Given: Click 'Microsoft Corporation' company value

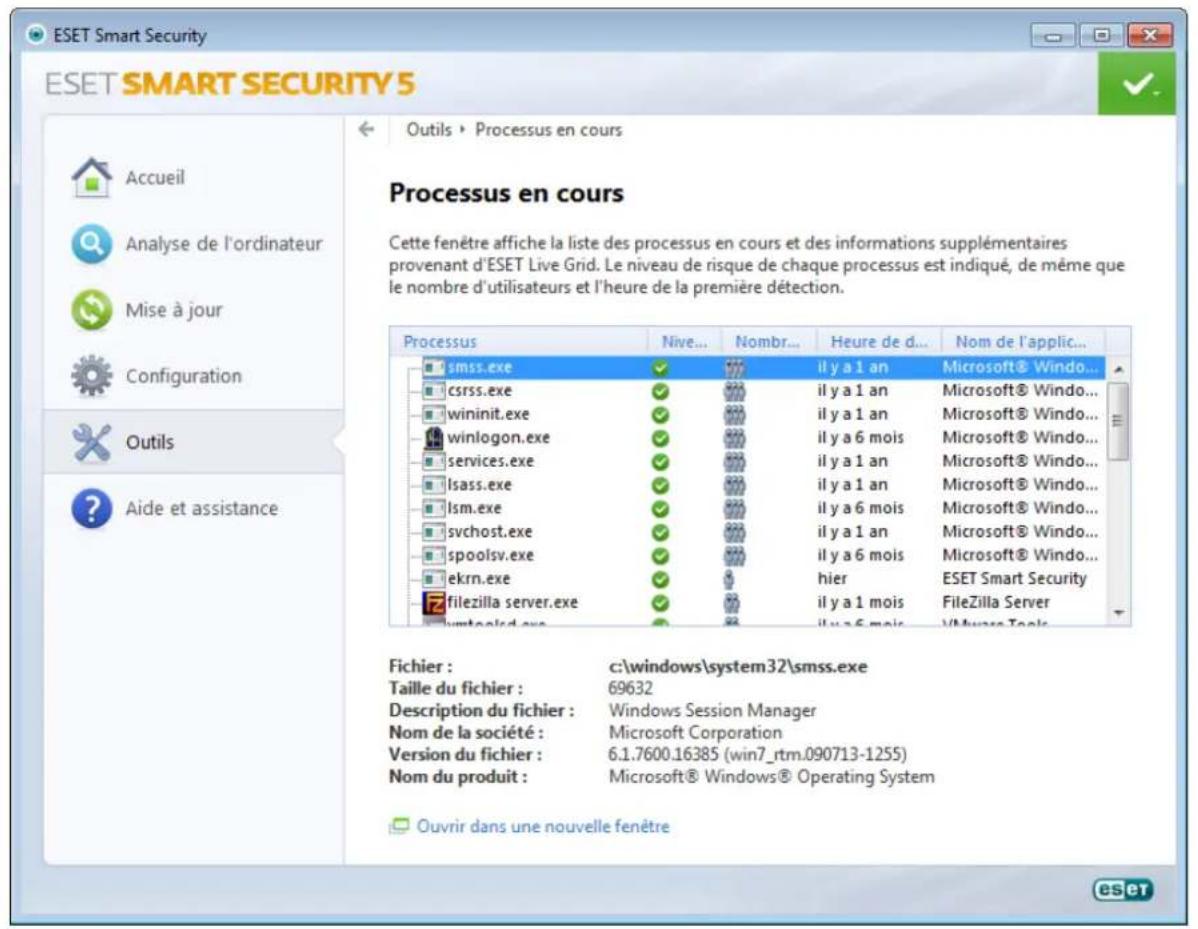Looking at the screenshot, I should 695,733.
